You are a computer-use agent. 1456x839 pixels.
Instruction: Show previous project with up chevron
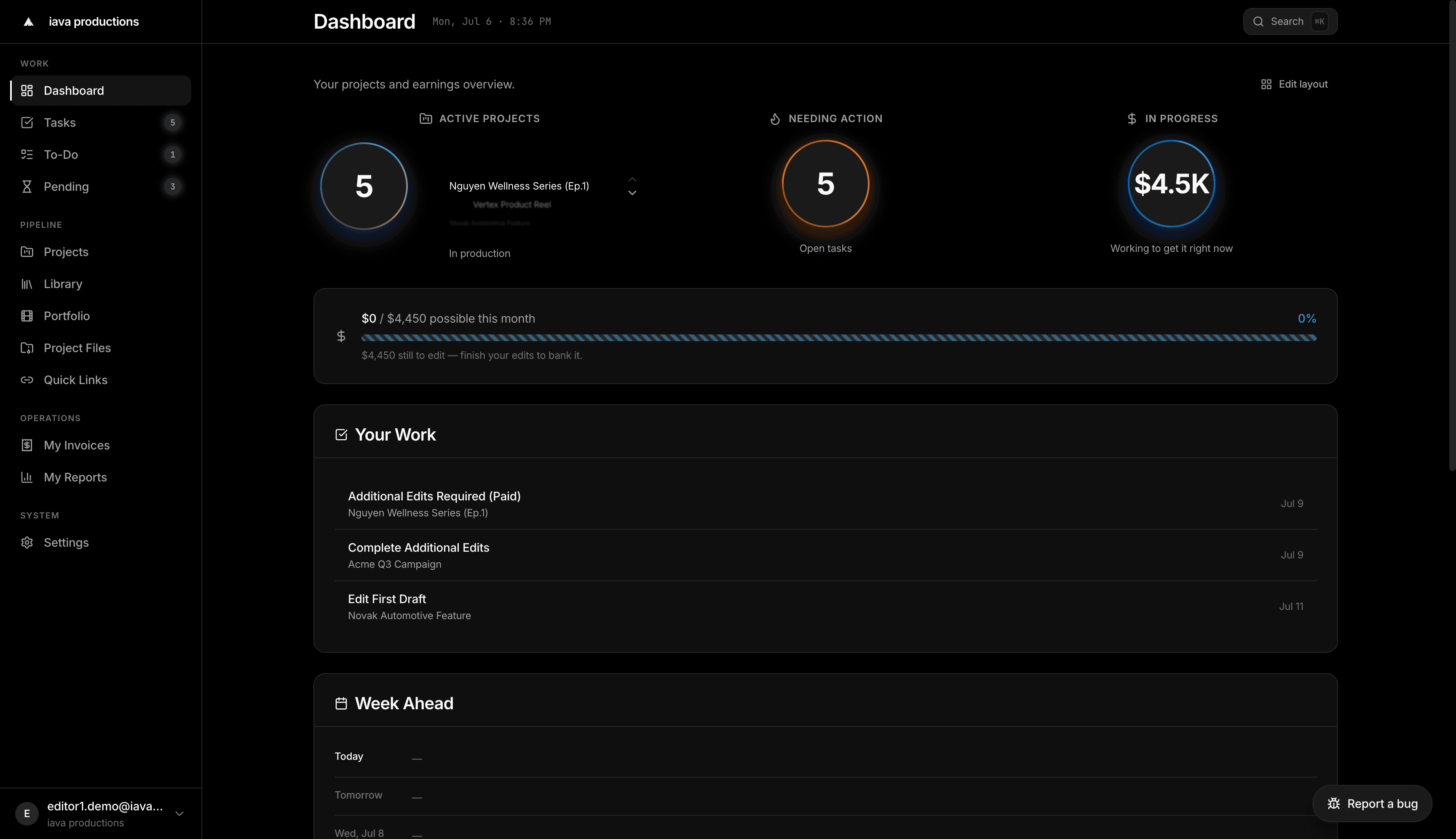click(x=632, y=179)
